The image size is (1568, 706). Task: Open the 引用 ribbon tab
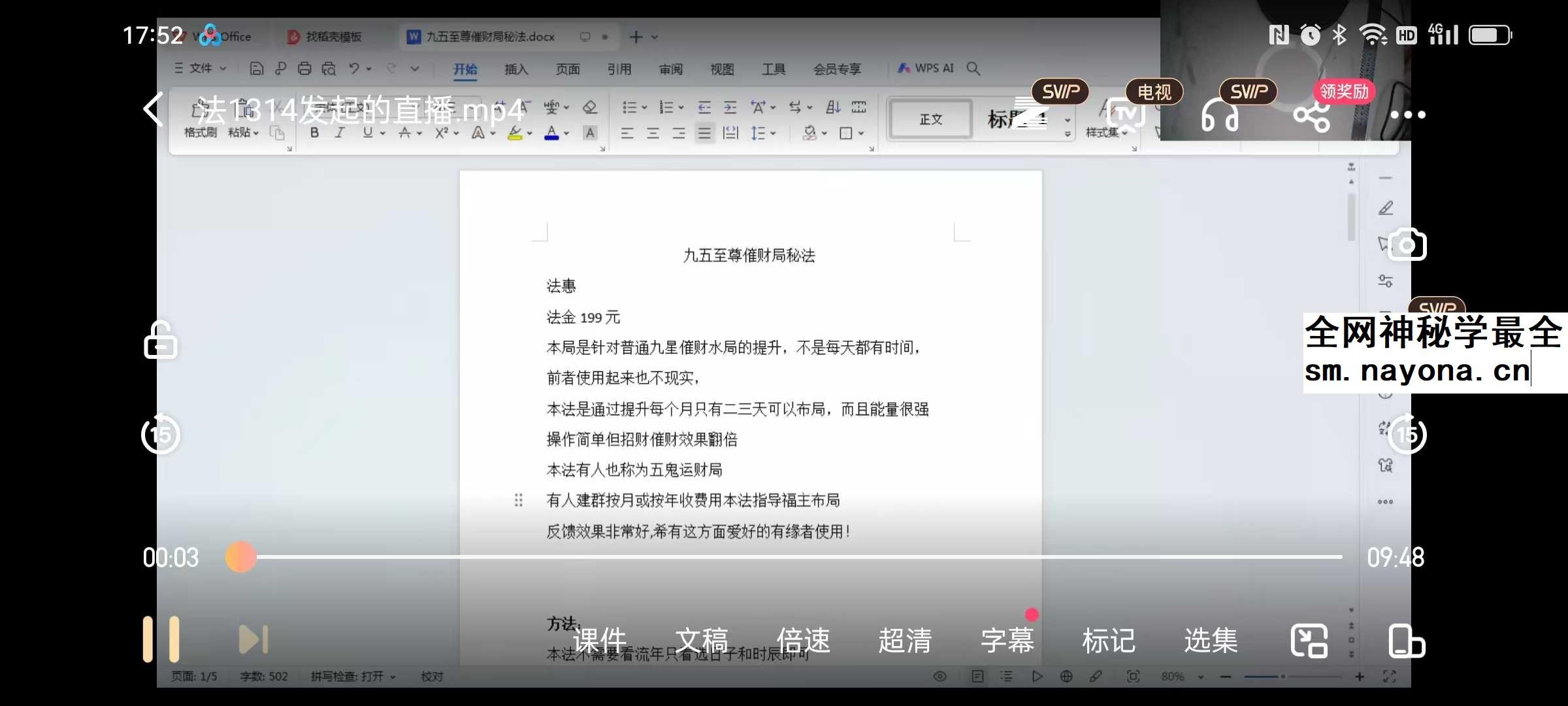click(x=619, y=69)
